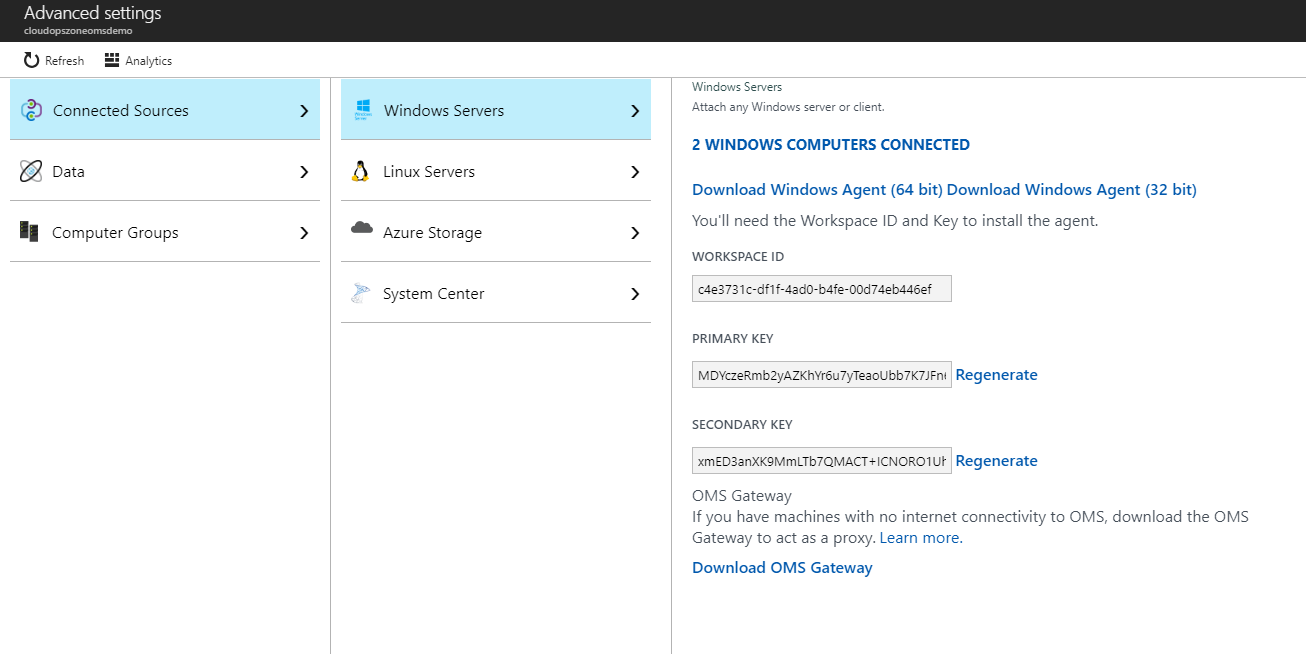The image size is (1306, 654).
Task: Click the Advanced settings title
Action: point(93,13)
